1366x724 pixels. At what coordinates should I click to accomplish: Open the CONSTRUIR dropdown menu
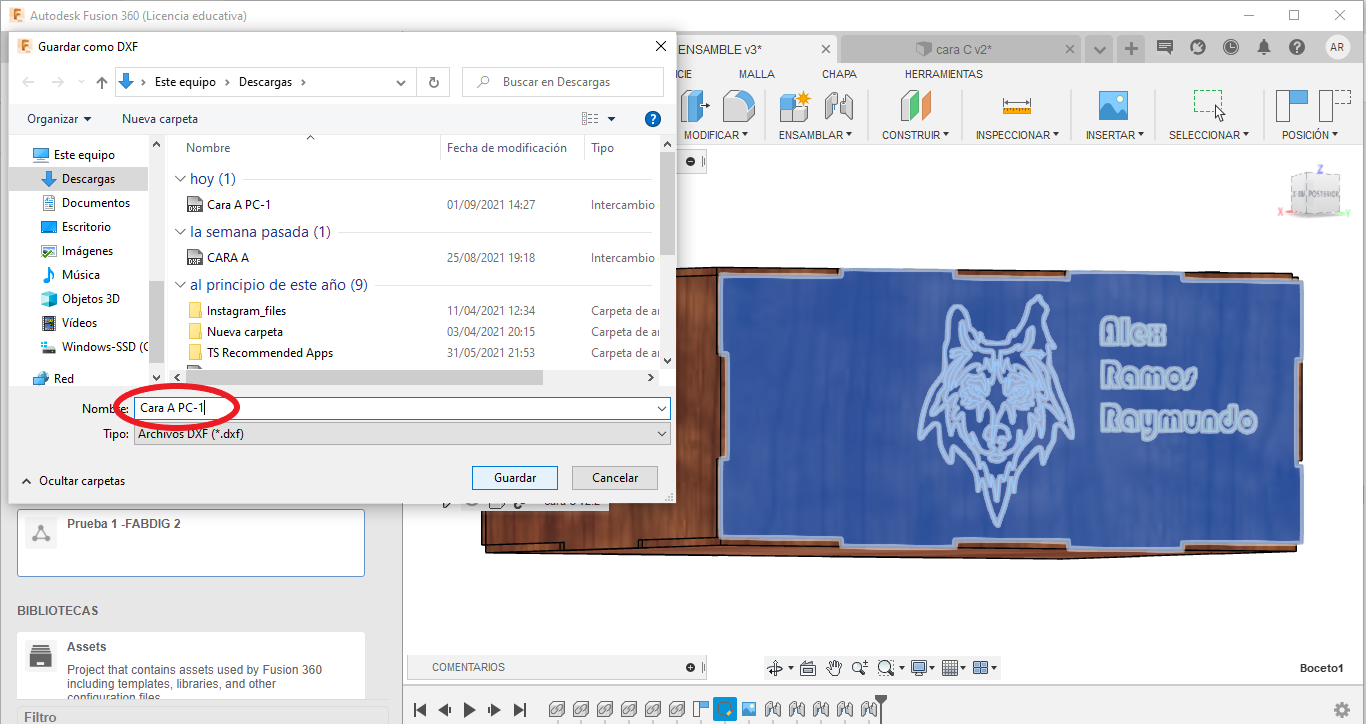pyautogui.click(x=917, y=135)
